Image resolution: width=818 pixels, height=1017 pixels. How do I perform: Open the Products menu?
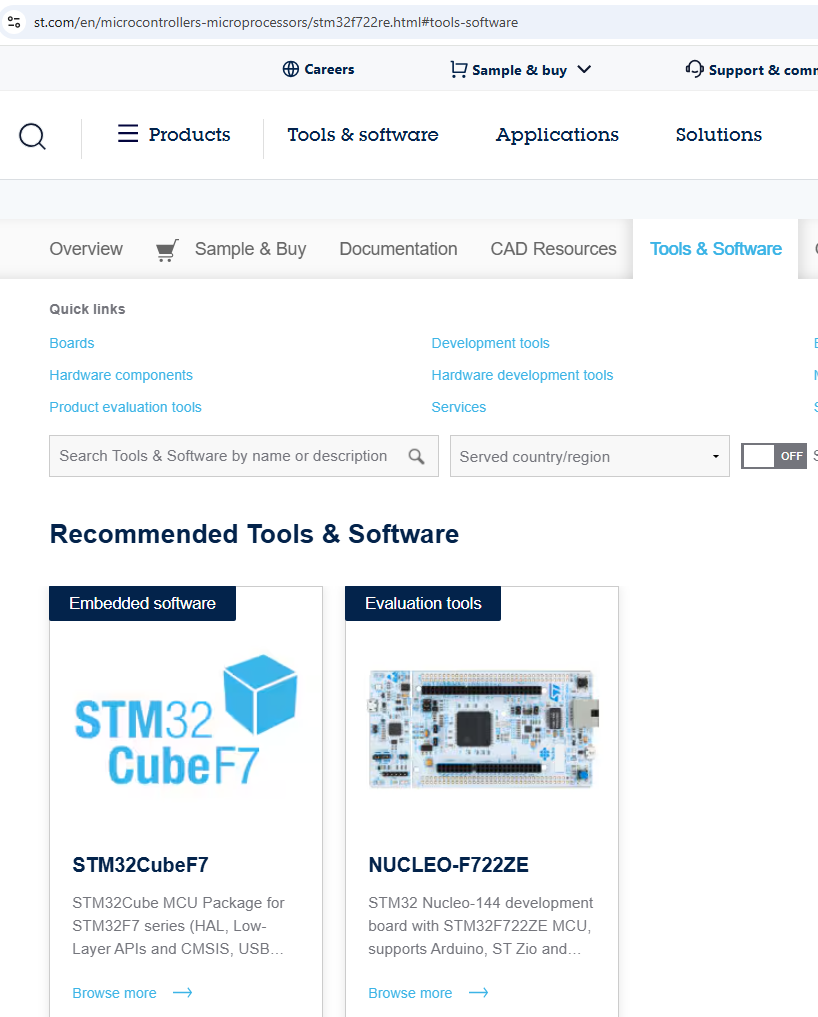[189, 134]
